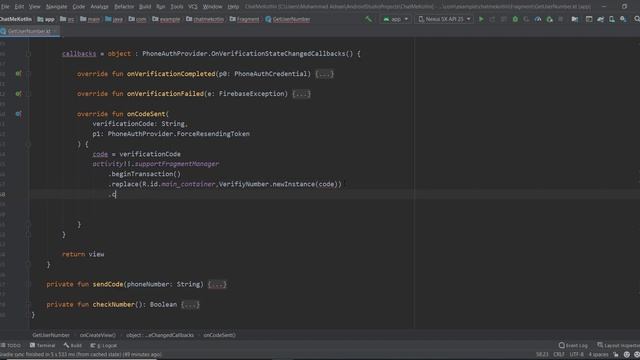Image resolution: width=640 pixels, height=360 pixels.
Task: Click the Help menu
Action: tap(233, 7)
